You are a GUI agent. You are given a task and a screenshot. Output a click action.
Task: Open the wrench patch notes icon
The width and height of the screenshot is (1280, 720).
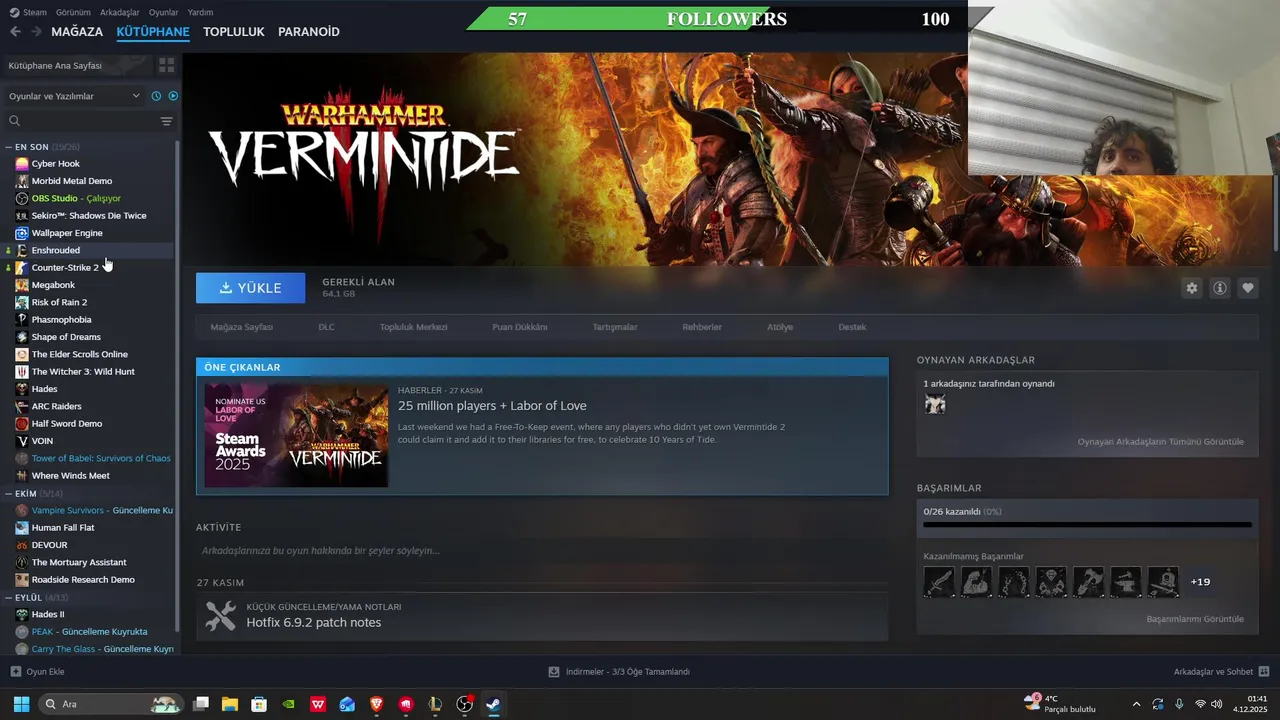[x=220, y=616]
